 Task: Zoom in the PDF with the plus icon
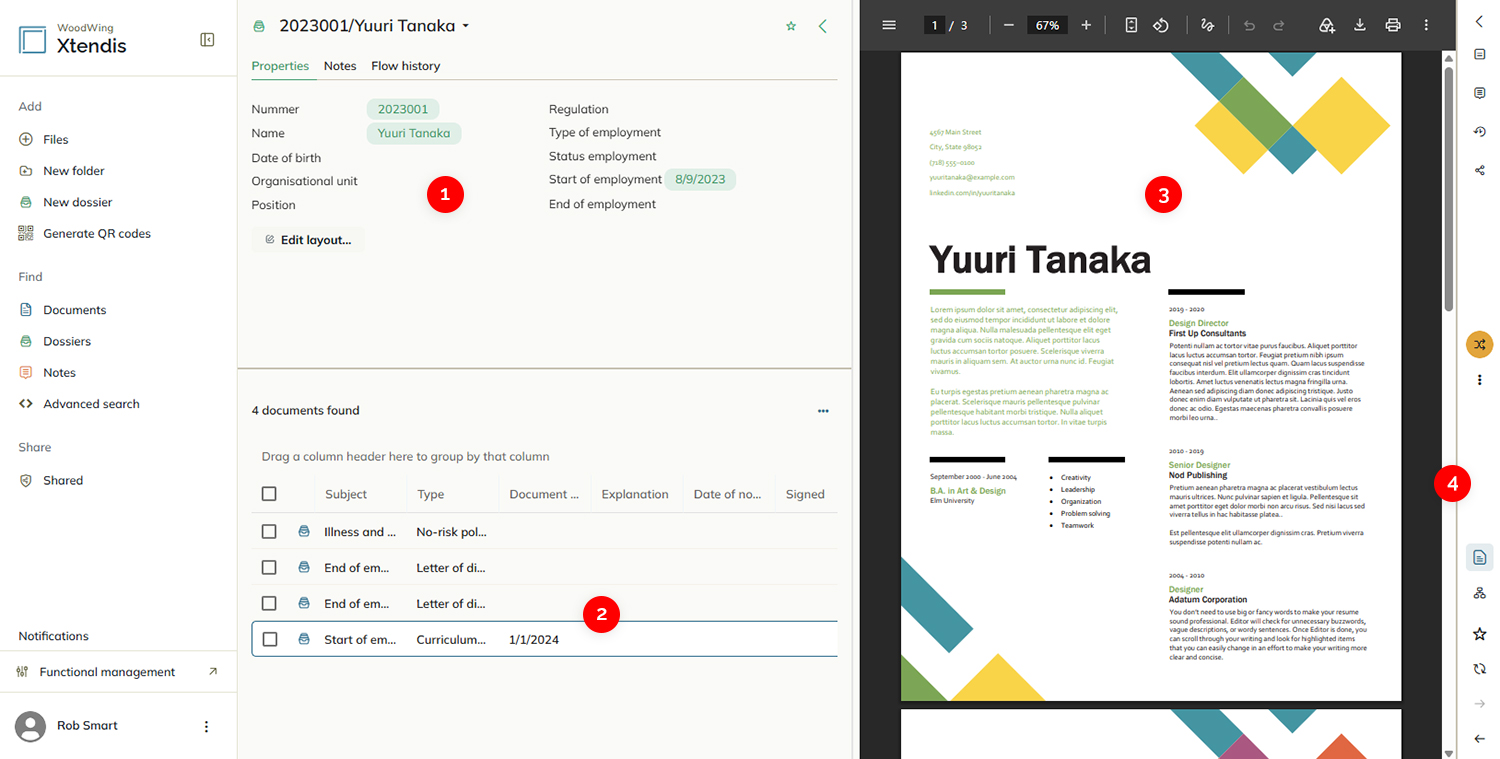[x=1086, y=25]
